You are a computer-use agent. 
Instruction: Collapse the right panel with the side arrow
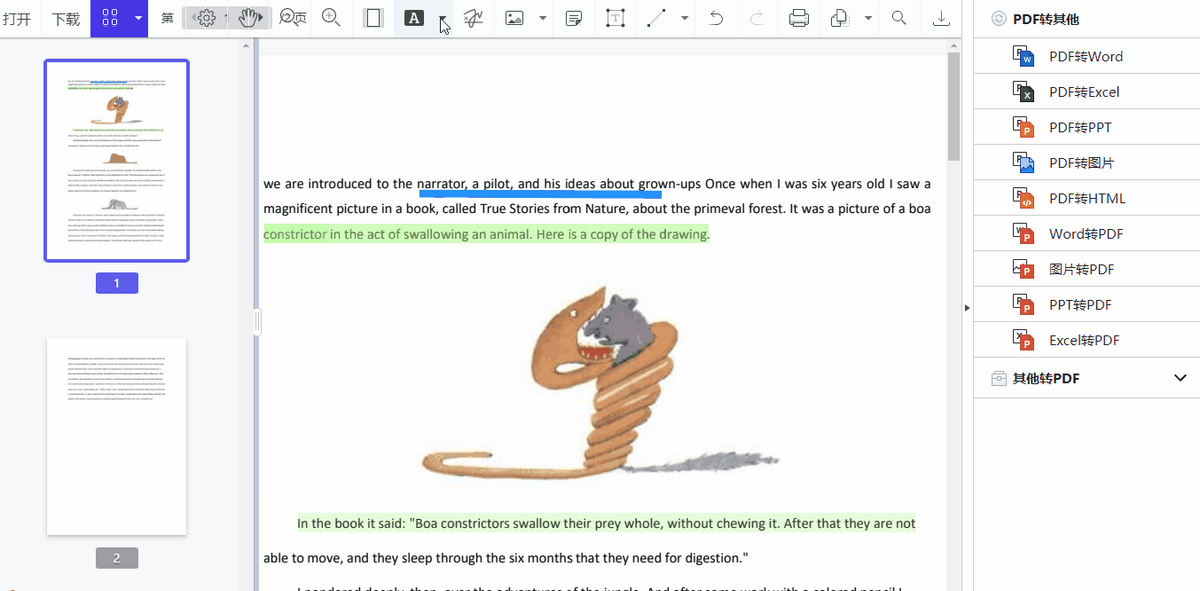(967, 308)
